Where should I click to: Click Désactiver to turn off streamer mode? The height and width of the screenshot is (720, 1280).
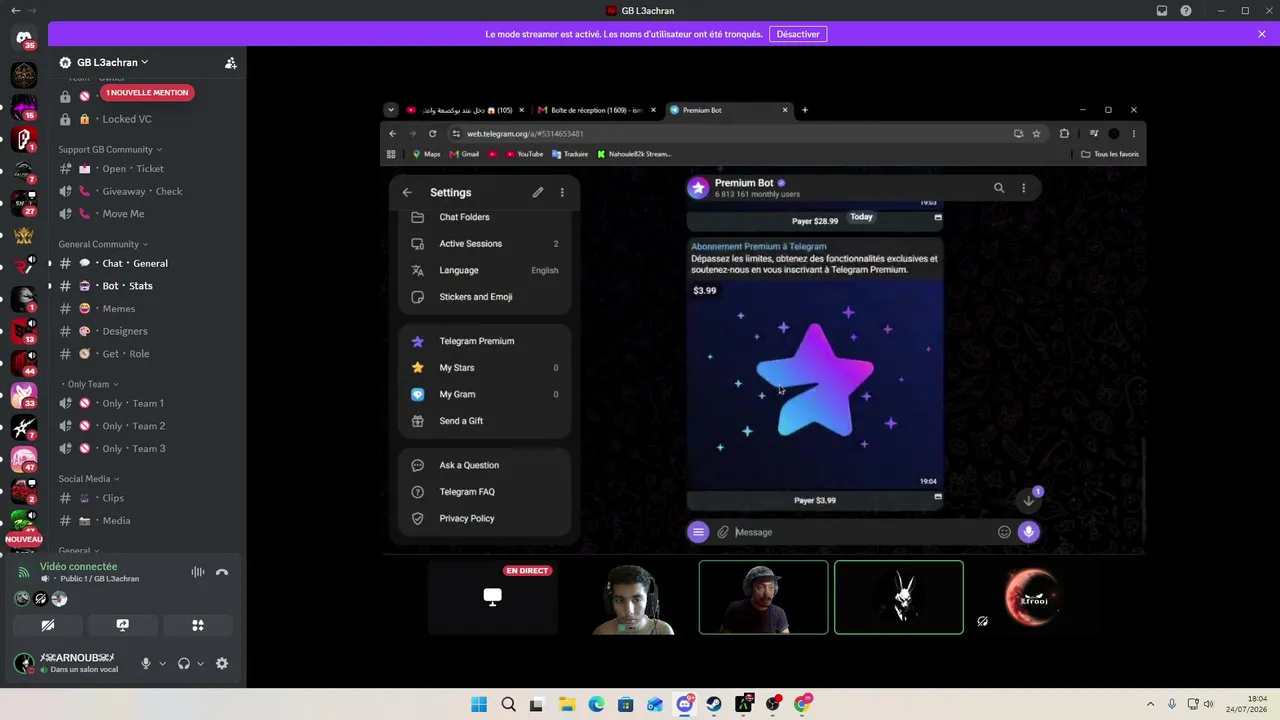click(x=798, y=34)
